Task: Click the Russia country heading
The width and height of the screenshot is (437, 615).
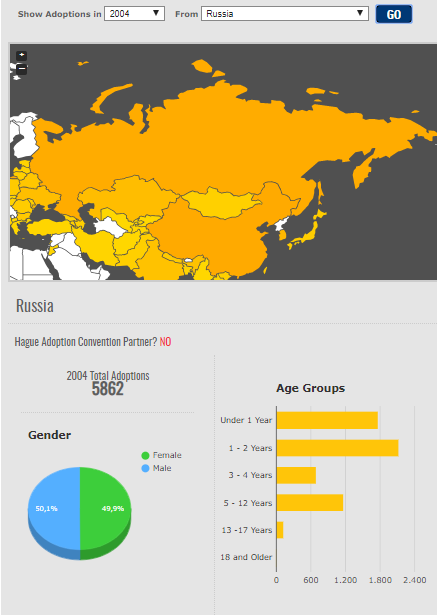Action: coord(35,306)
